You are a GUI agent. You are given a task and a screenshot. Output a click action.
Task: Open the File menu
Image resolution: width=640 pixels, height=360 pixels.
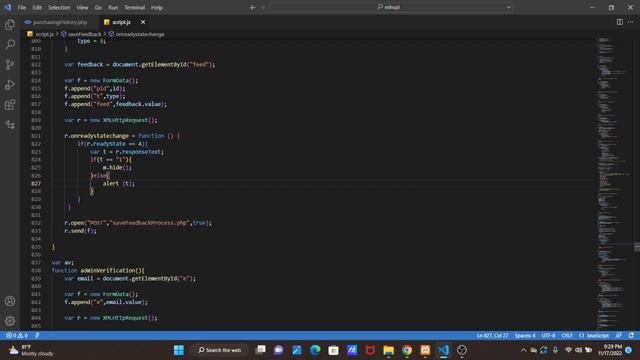pos(22,7)
